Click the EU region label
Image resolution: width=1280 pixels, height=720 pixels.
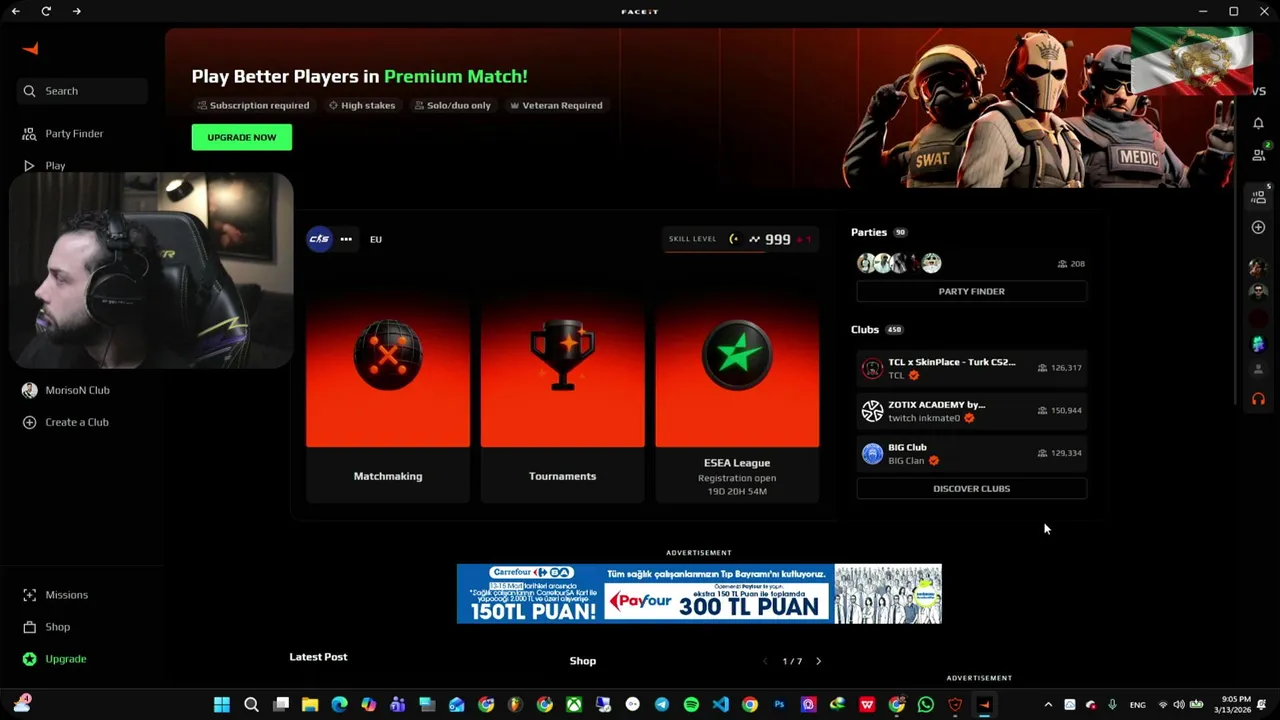pyautogui.click(x=376, y=240)
